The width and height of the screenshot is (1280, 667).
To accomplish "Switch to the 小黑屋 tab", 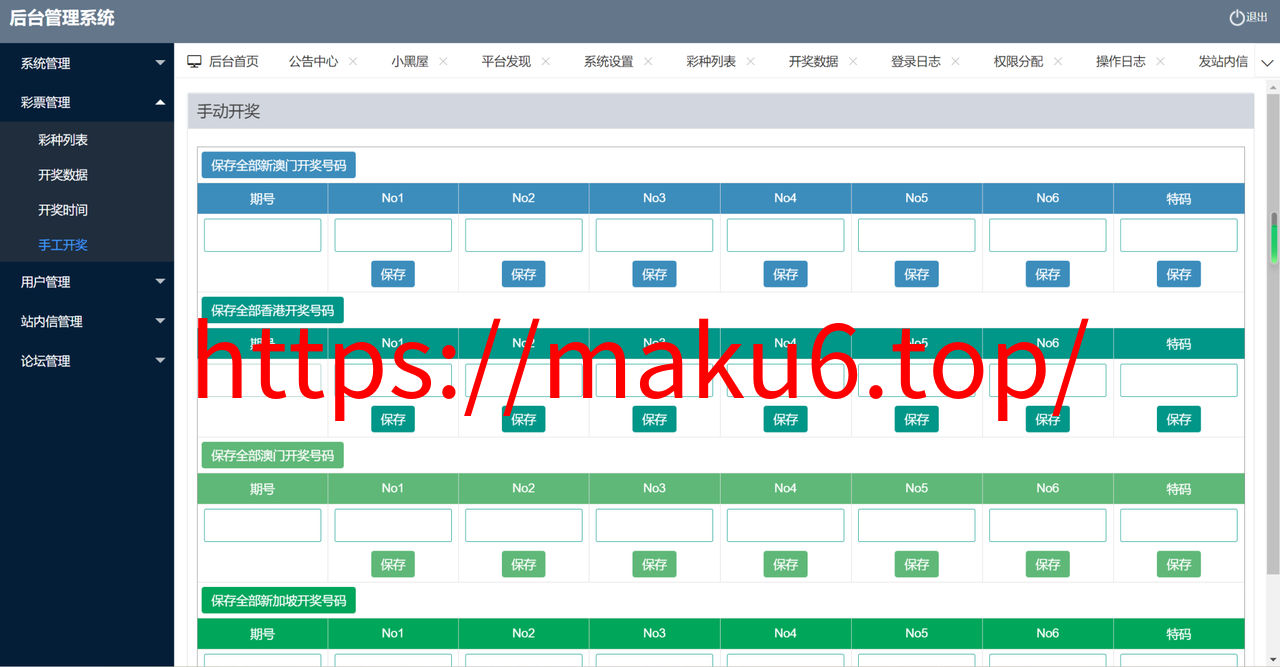I will 410,61.
